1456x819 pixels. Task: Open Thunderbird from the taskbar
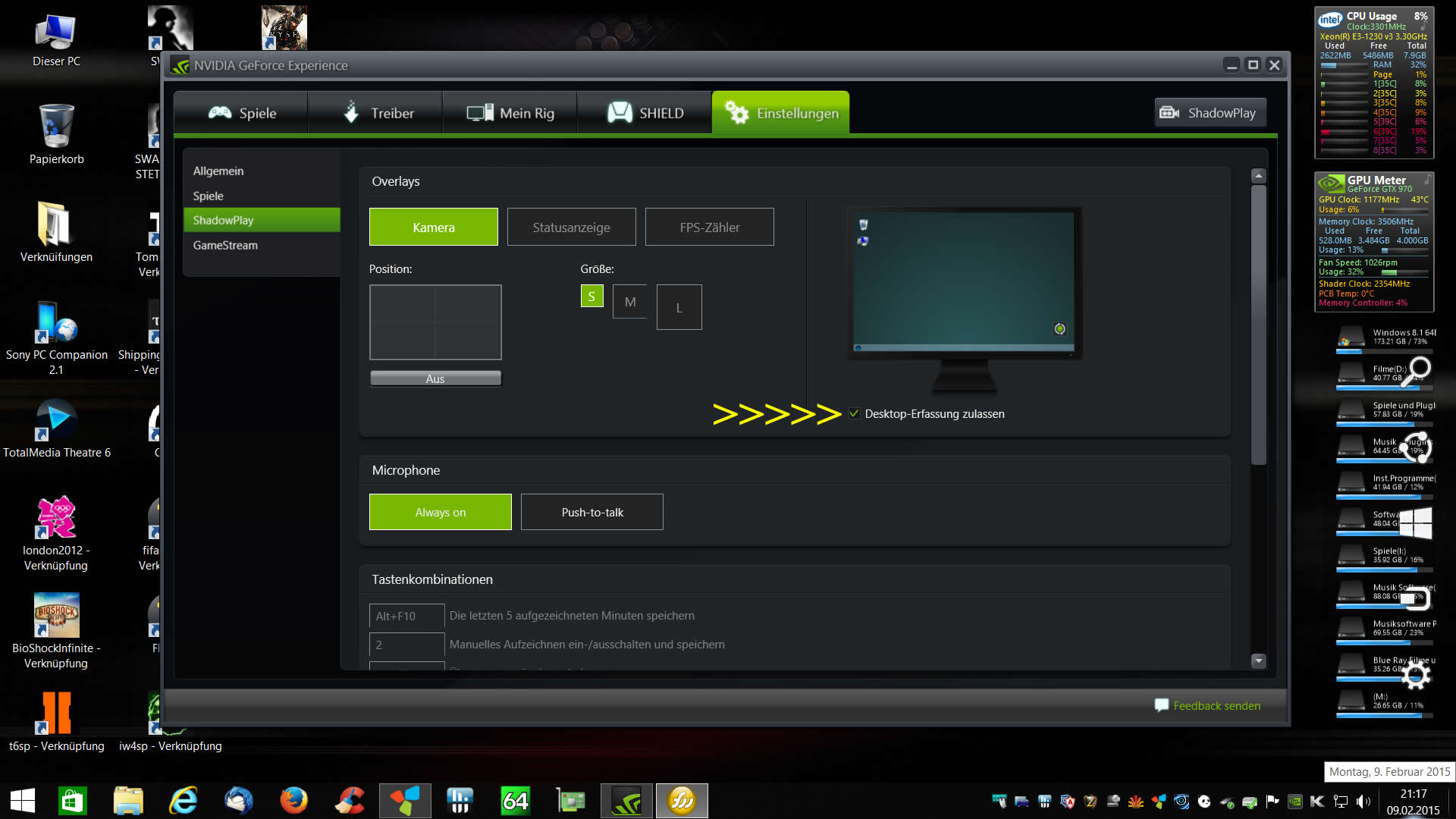point(239,801)
